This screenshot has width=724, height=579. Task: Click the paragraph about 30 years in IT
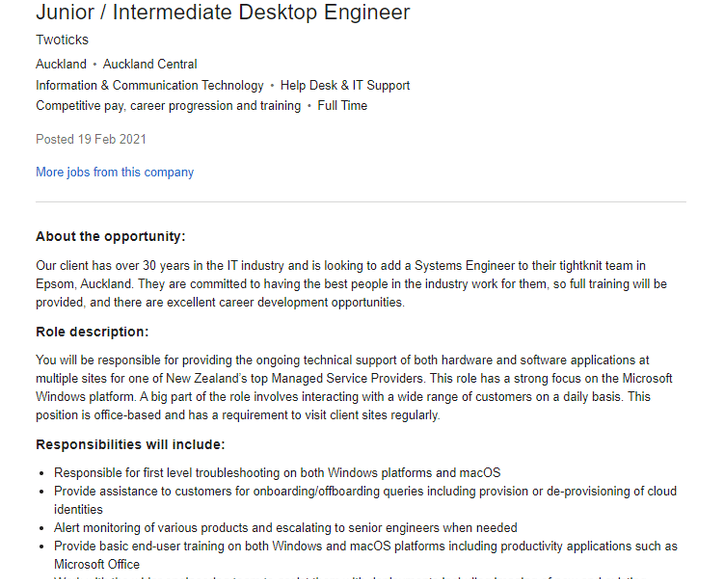350,284
